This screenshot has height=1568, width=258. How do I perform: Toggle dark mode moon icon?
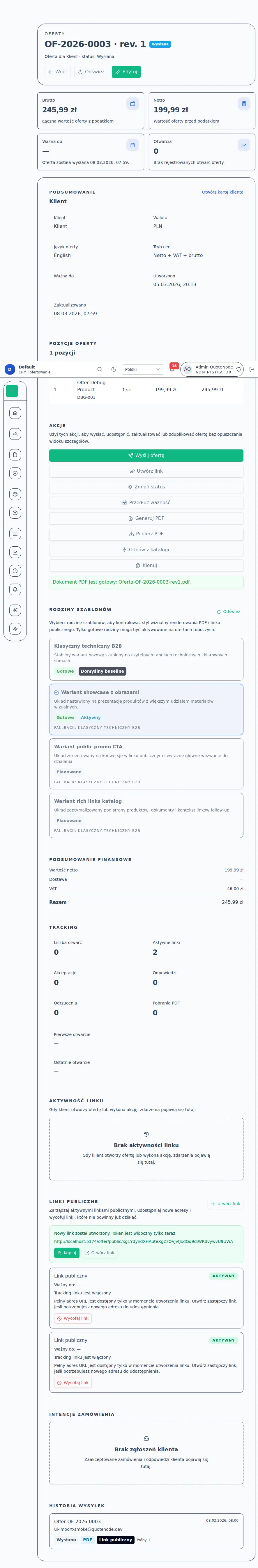114,369
